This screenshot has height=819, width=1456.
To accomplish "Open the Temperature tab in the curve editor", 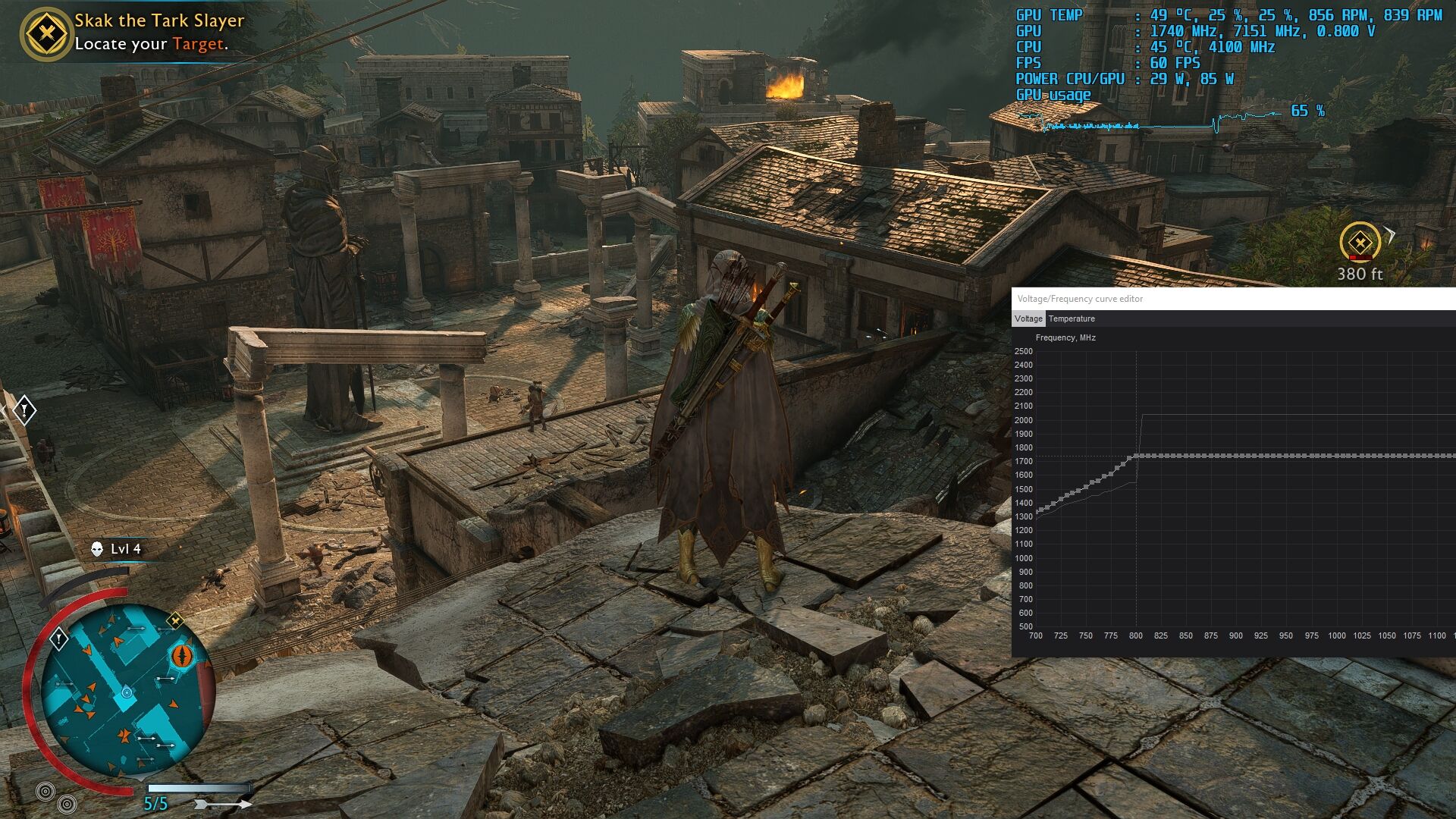I will click(x=1072, y=318).
